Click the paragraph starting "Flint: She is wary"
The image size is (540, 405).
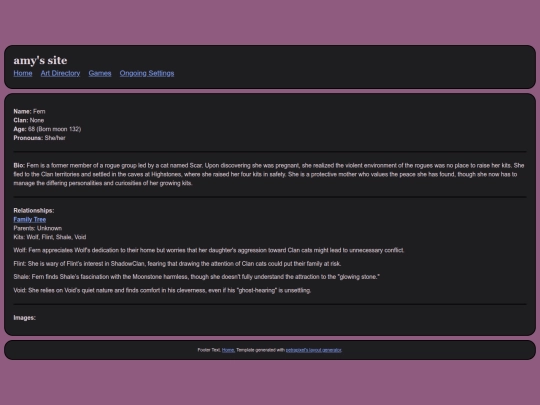177,263
